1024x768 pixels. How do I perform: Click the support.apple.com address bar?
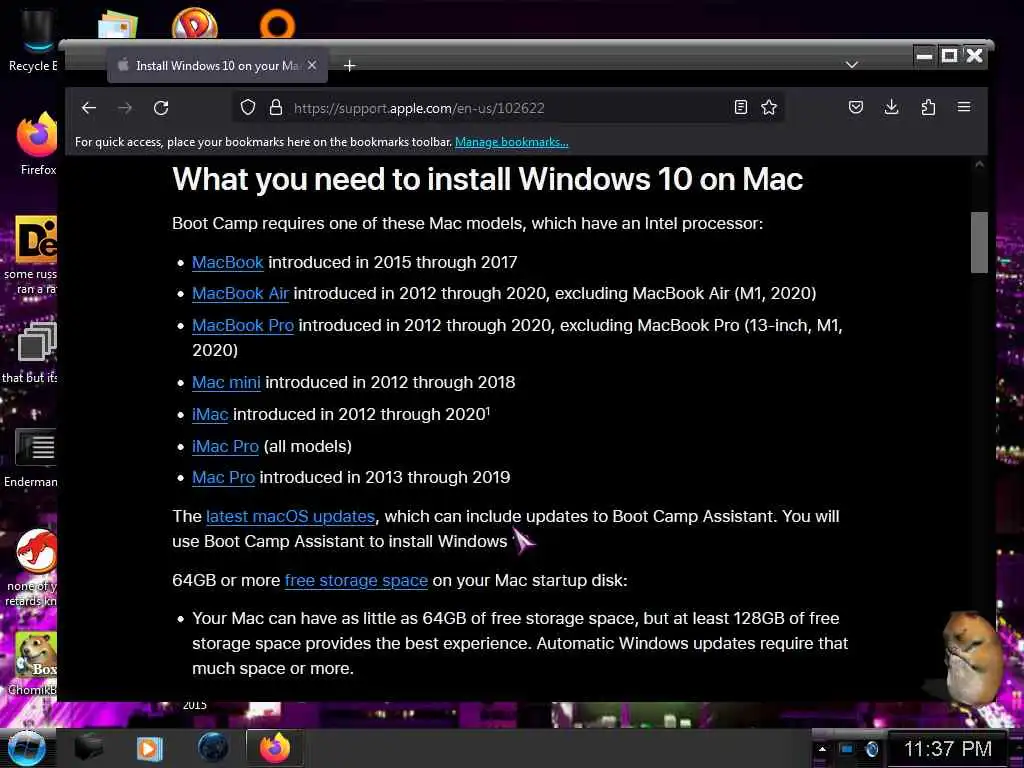[509, 108]
